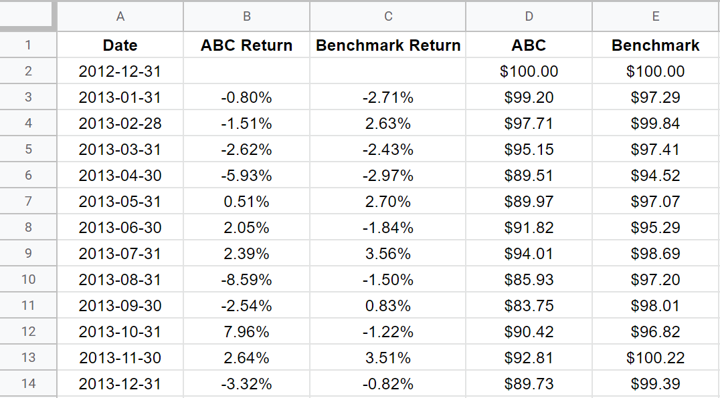
Task: Select column E header
Action: click(656, 17)
